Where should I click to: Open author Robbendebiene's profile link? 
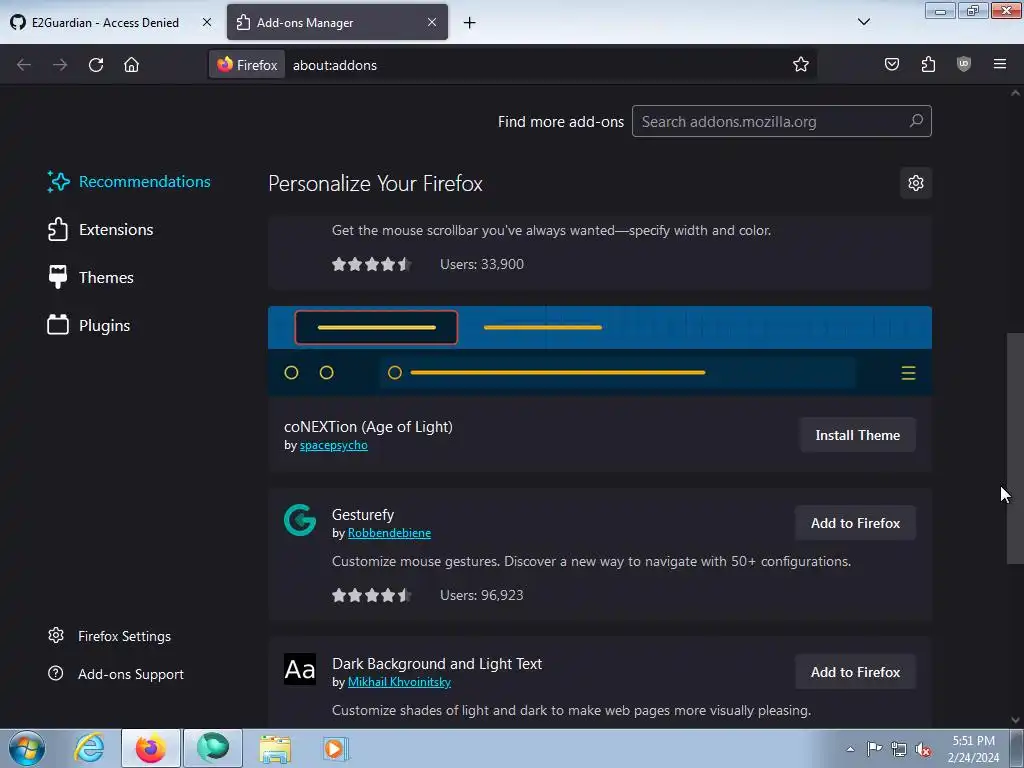pos(389,533)
